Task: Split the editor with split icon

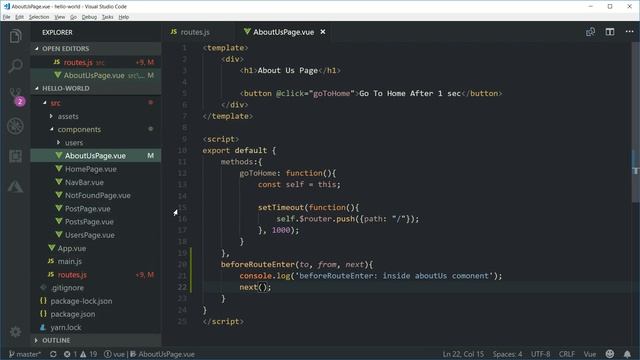Action: pyautogui.click(x=610, y=32)
